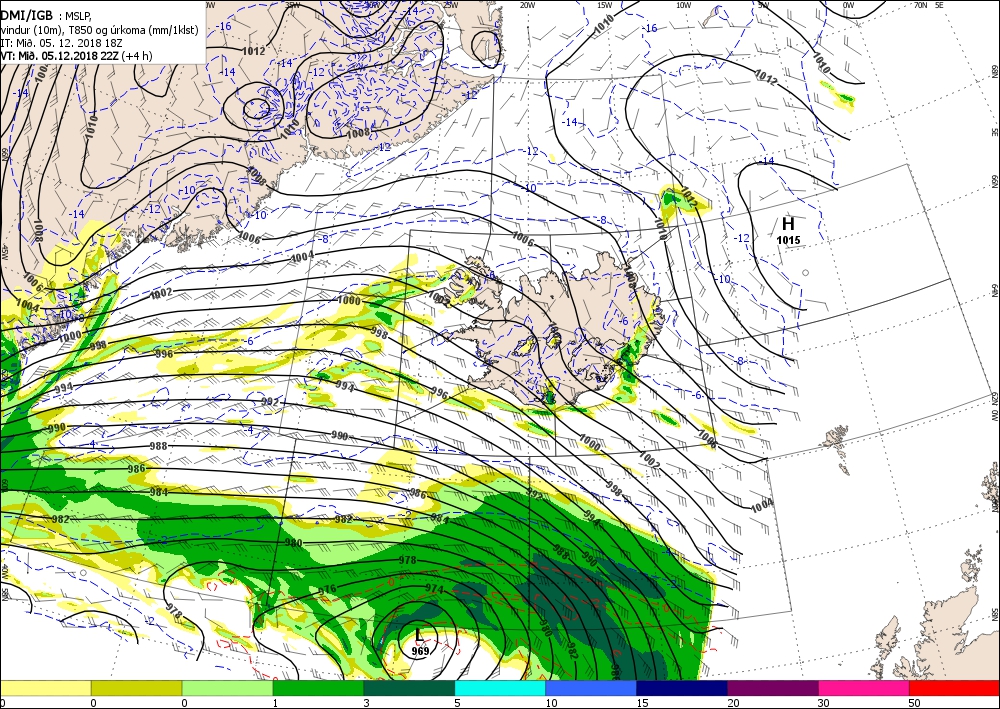
Task: Click the small station circle southeast of the H
Action: [805, 273]
